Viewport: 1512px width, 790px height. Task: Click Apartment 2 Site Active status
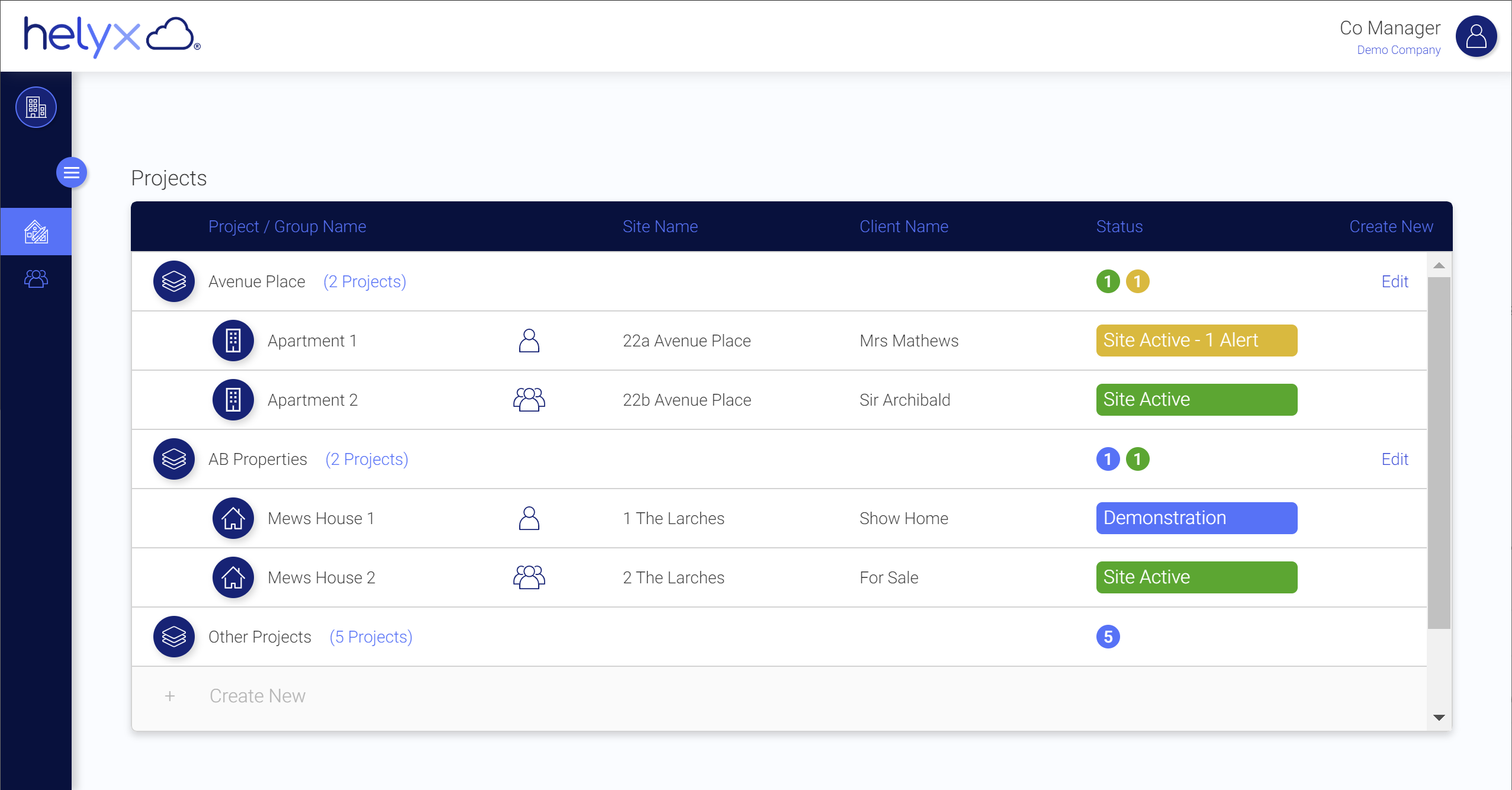[1196, 400]
